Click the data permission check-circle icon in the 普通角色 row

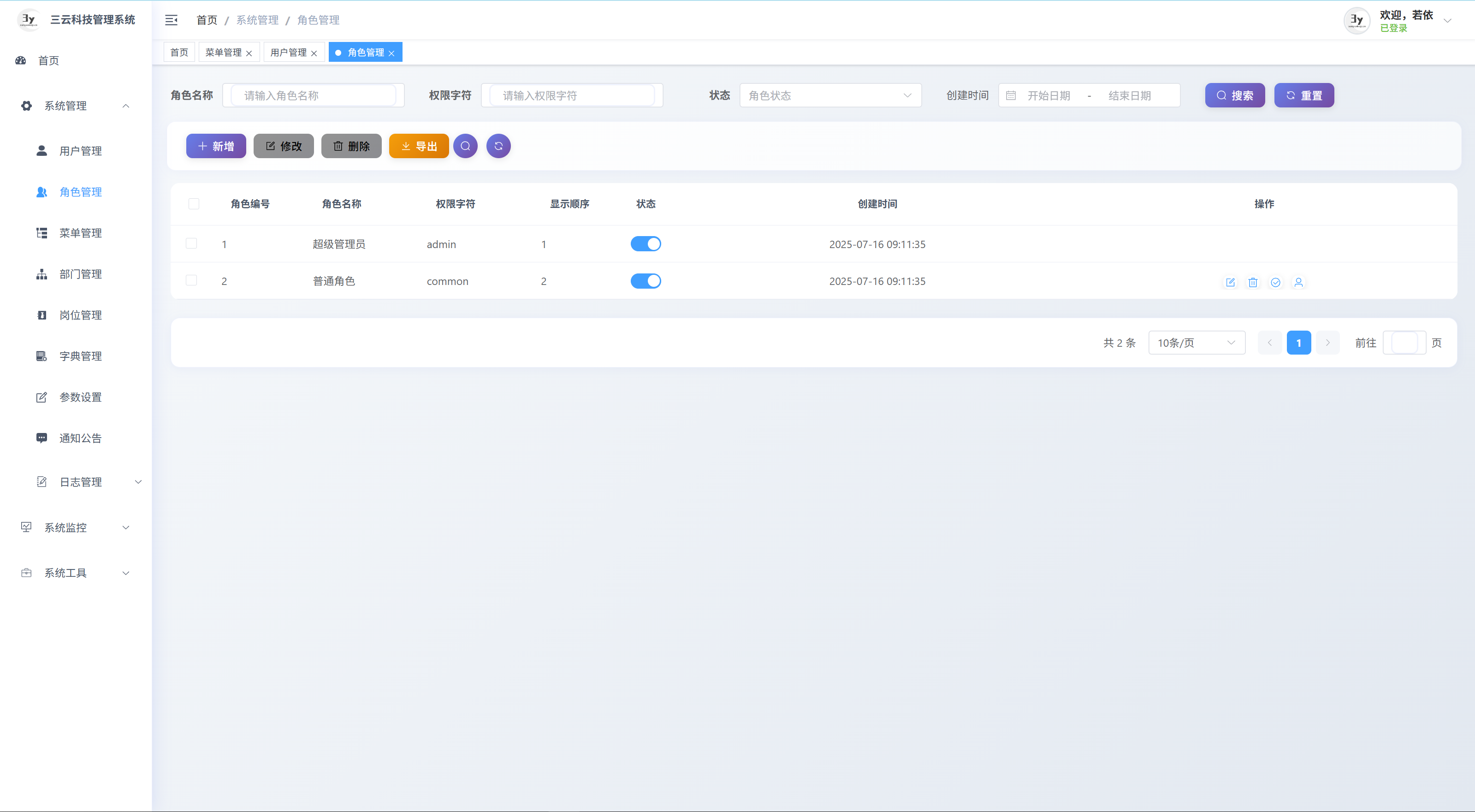1275,282
